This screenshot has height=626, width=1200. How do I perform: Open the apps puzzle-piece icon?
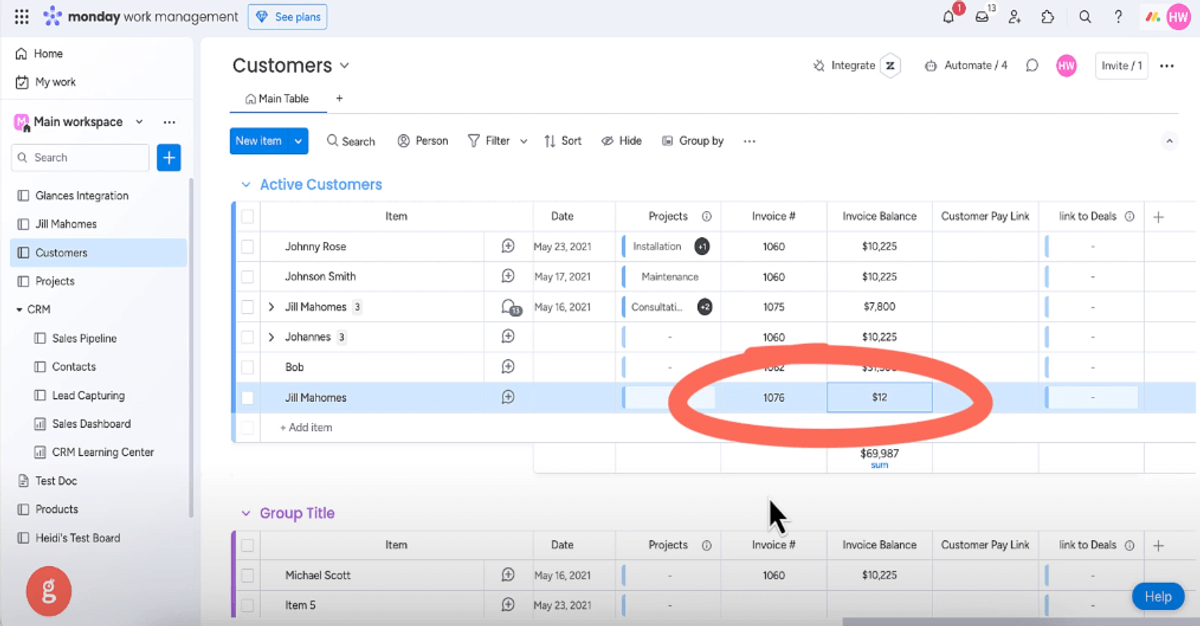pos(1048,17)
